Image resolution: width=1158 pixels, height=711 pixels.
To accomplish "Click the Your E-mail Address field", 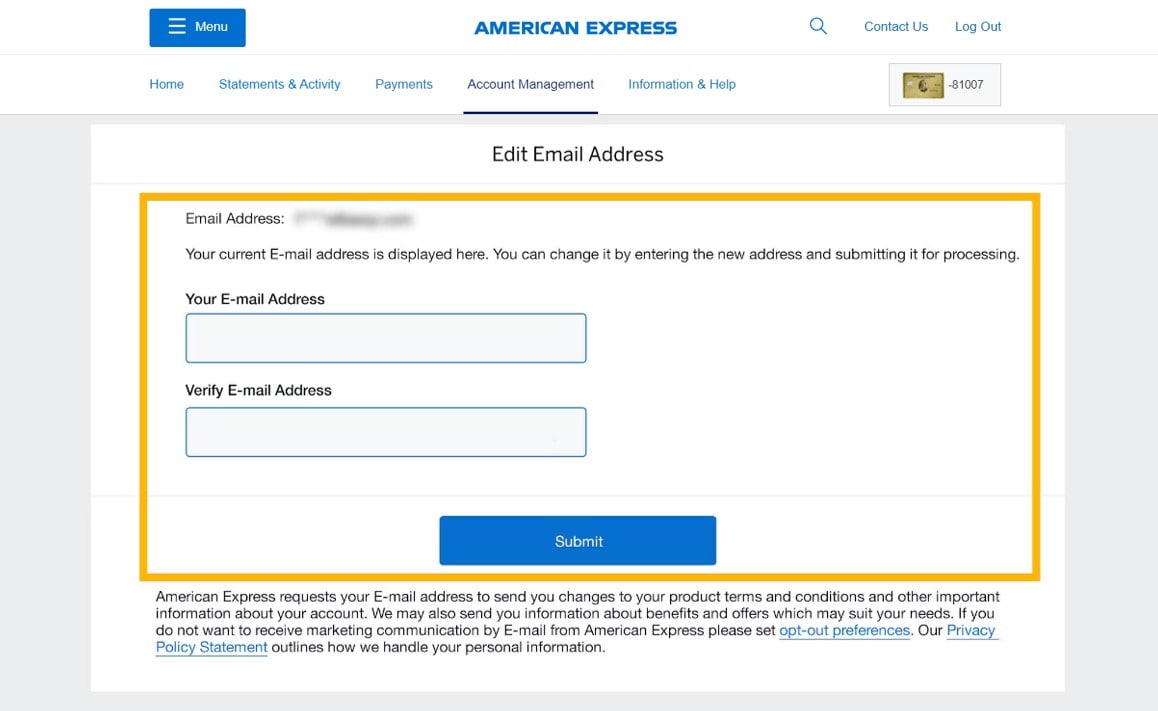I will click(386, 338).
